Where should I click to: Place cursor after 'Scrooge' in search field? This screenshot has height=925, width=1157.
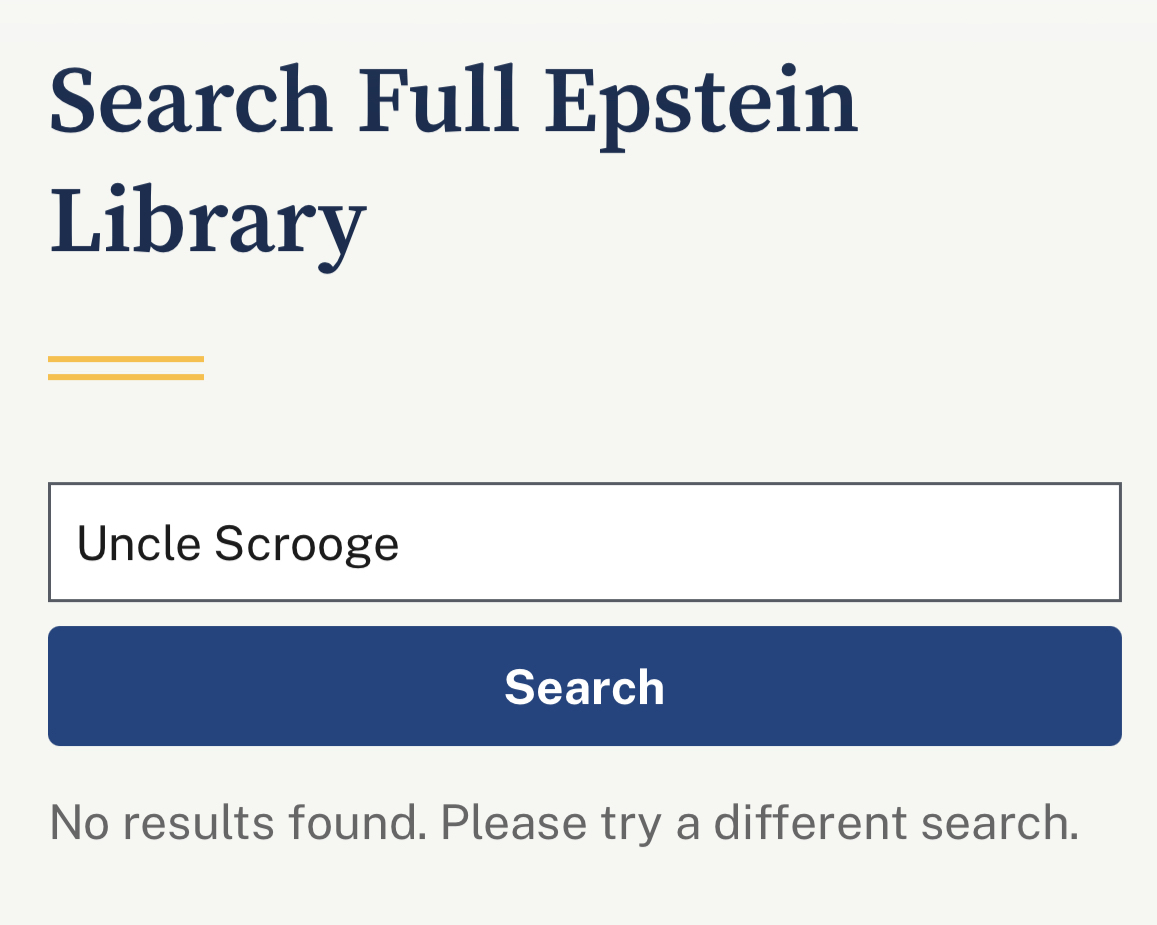pyautogui.click(x=402, y=543)
